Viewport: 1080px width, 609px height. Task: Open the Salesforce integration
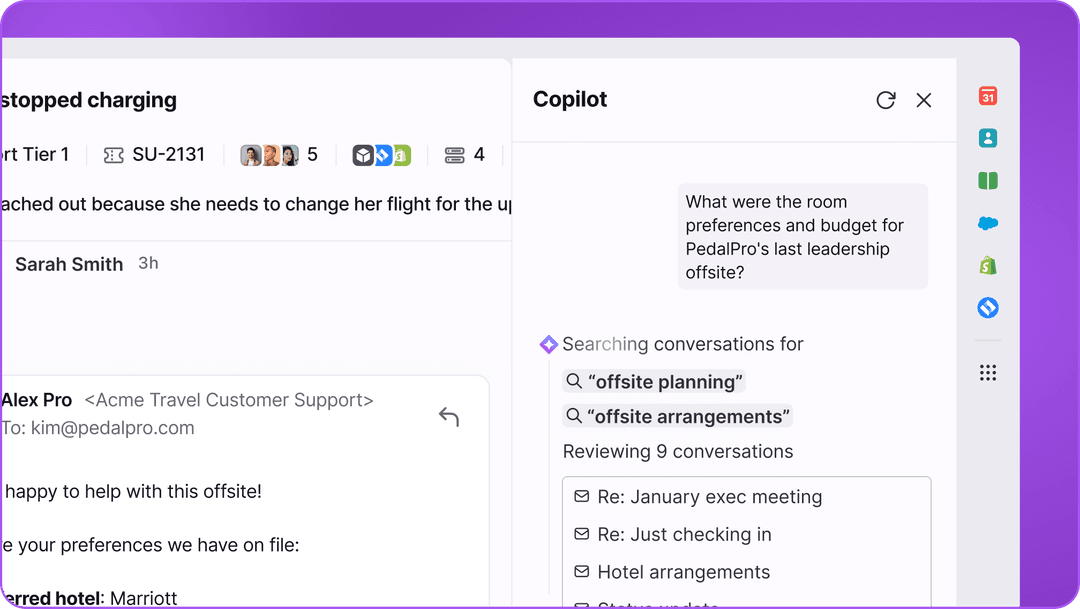click(x=988, y=223)
